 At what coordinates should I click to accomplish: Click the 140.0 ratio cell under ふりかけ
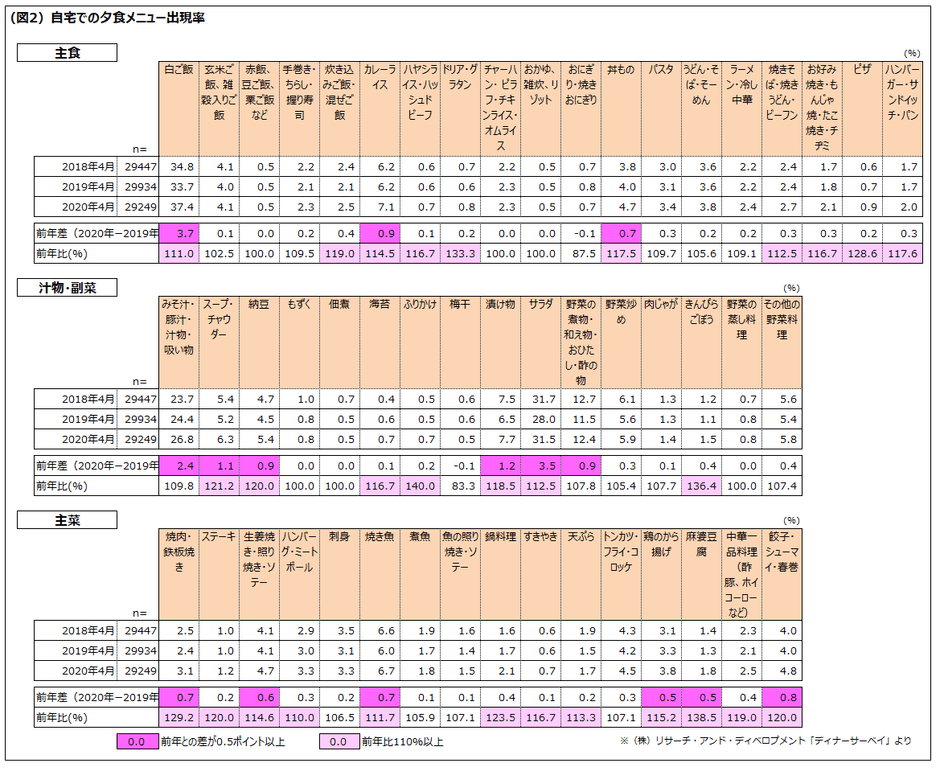click(x=420, y=486)
